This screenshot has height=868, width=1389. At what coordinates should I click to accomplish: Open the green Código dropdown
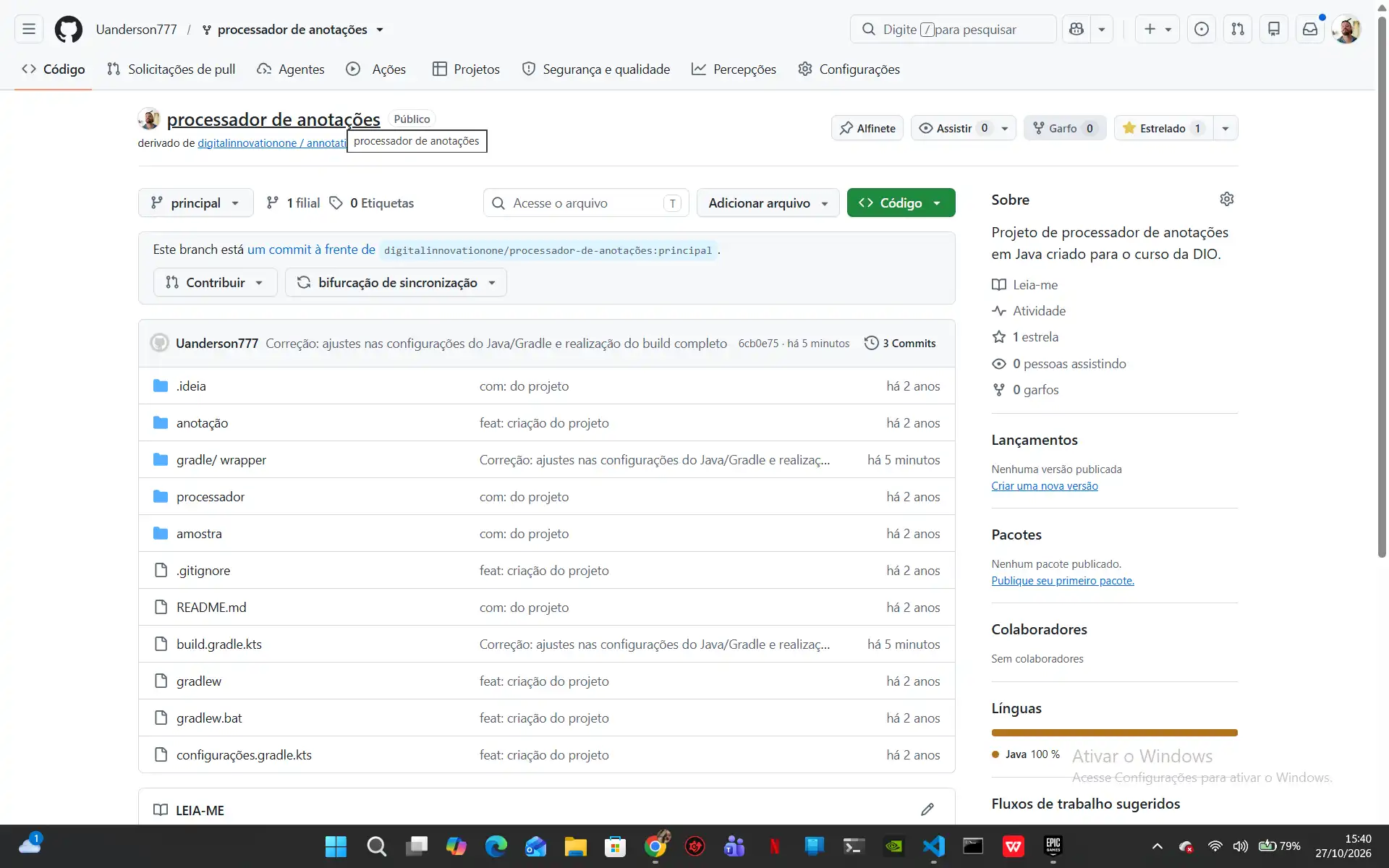(901, 203)
